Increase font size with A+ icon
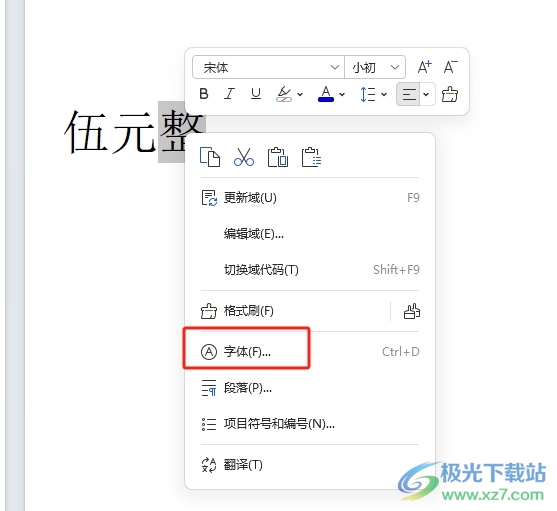Screen dimensions: 557x511 [424, 67]
